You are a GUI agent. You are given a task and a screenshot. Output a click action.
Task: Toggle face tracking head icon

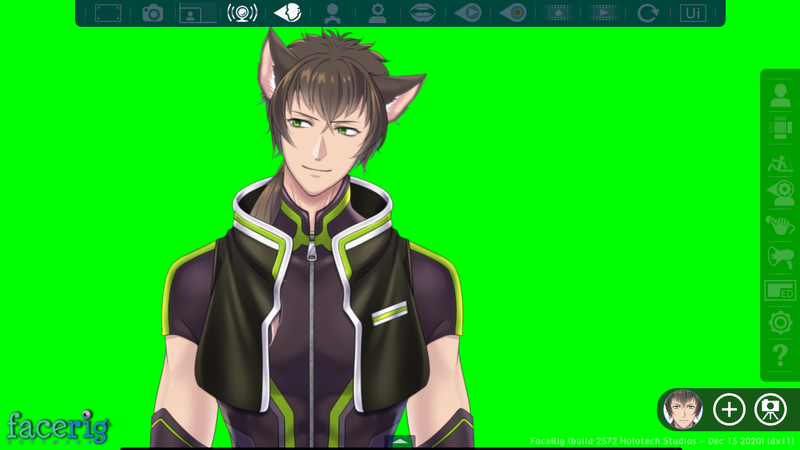(288, 13)
